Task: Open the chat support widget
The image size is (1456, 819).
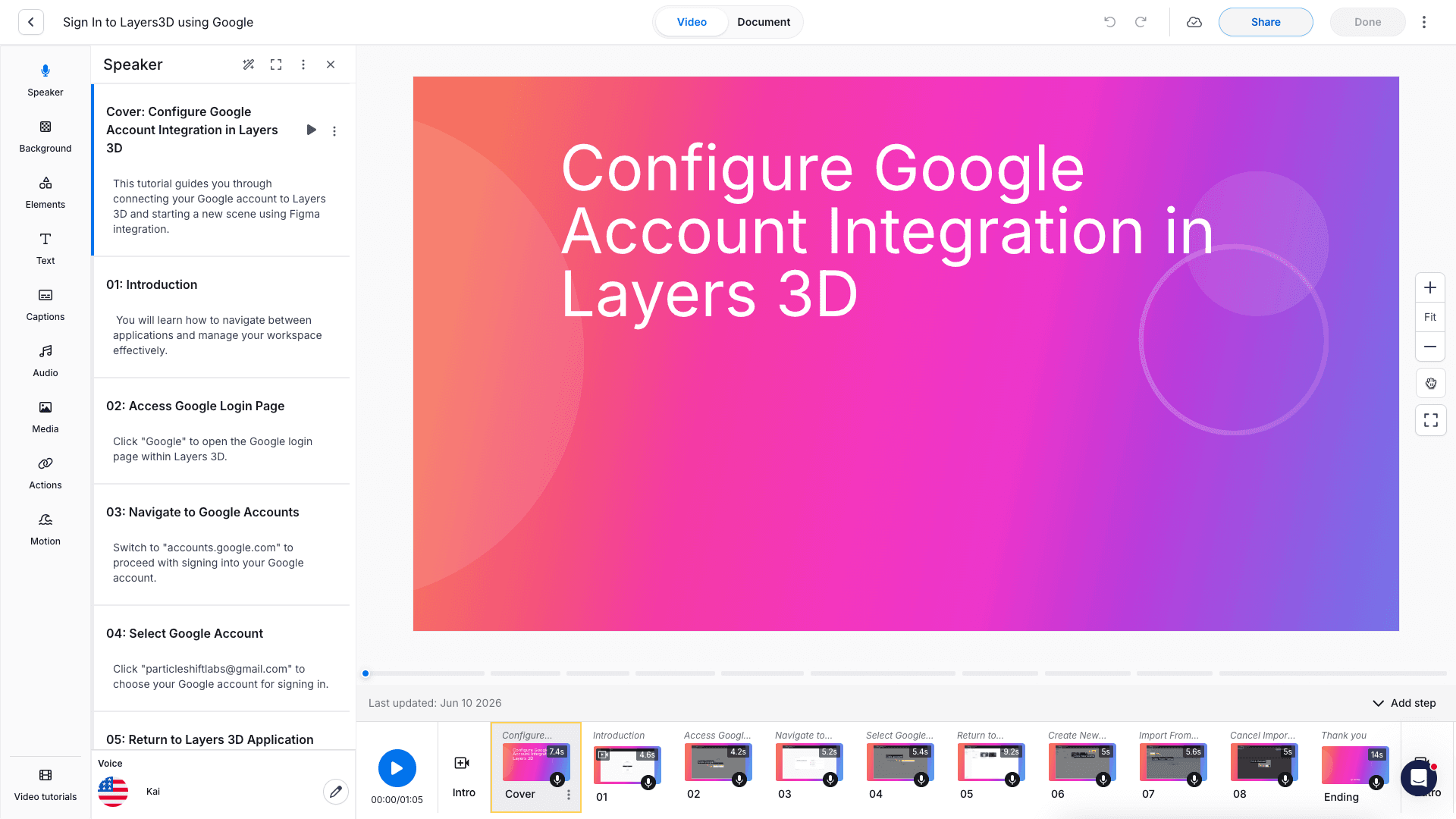Action: coord(1419,777)
